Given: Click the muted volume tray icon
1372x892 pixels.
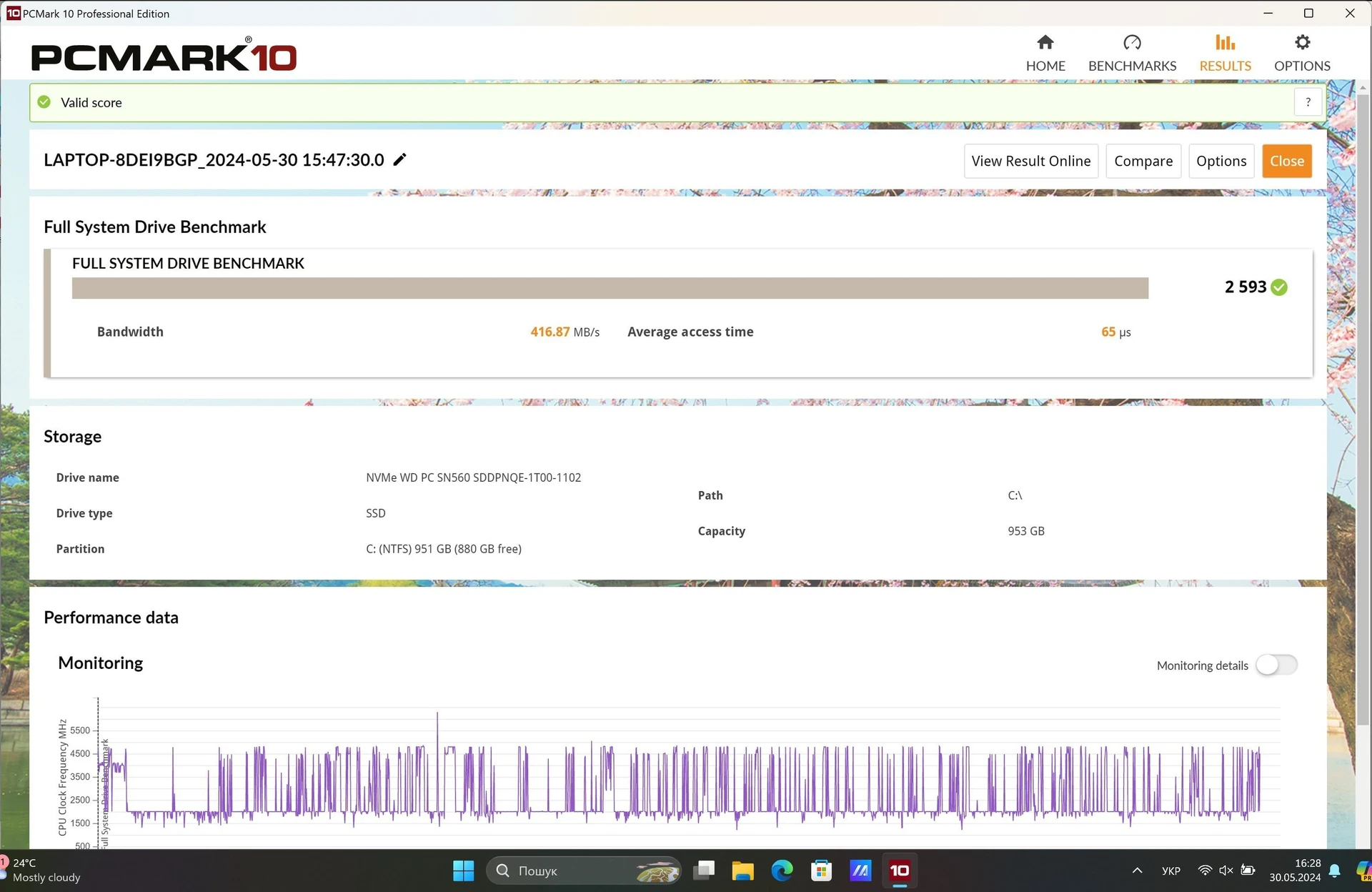Looking at the screenshot, I should click(1226, 871).
